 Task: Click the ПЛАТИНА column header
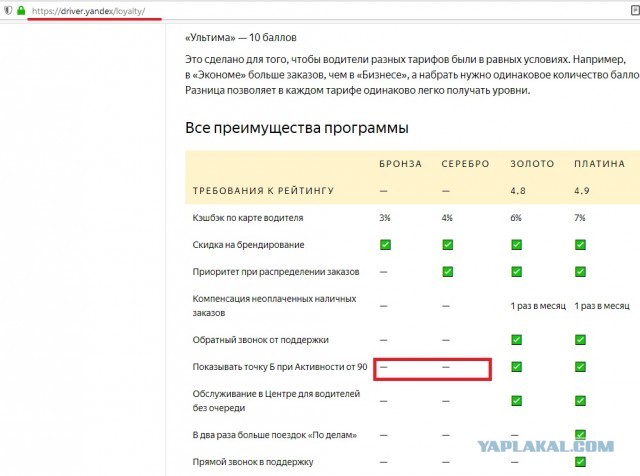[x=599, y=164]
